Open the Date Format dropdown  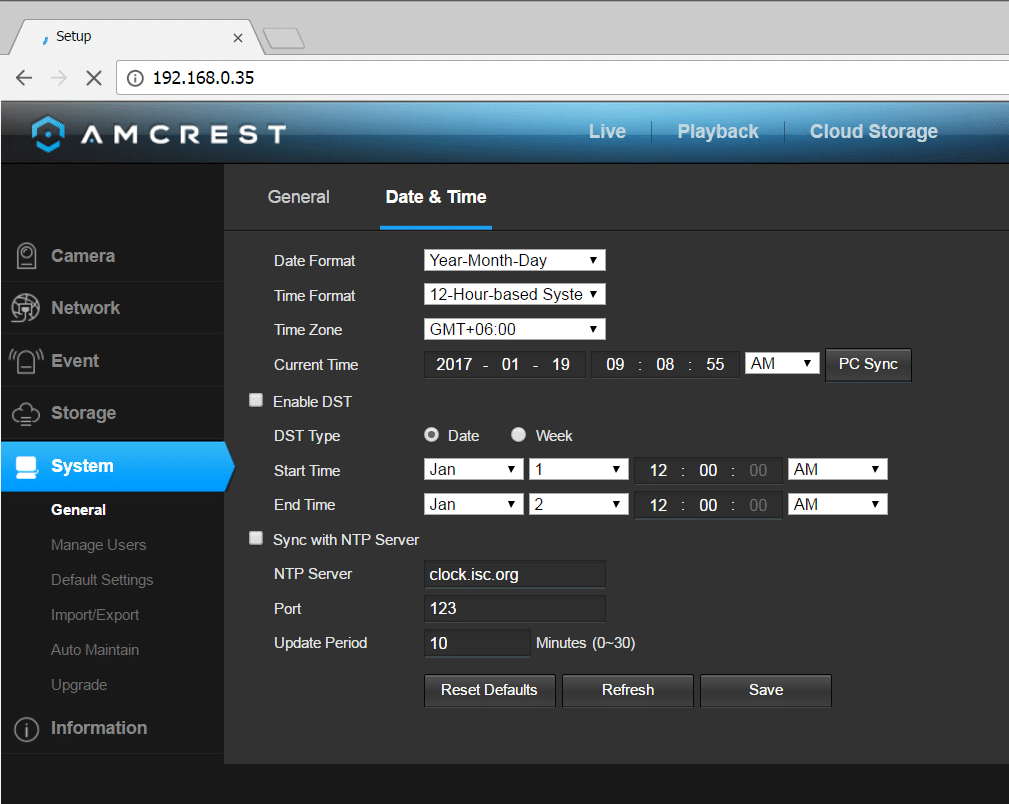pos(514,261)
